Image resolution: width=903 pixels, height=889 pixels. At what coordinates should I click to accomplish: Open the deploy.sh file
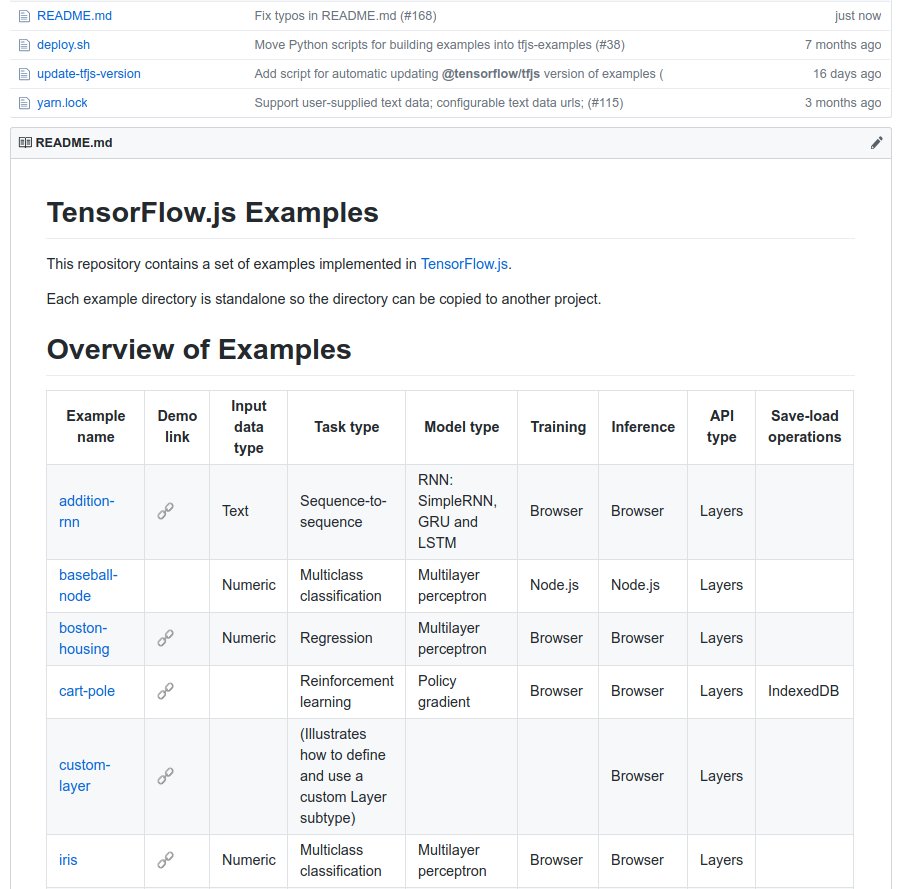pos(63,45)
